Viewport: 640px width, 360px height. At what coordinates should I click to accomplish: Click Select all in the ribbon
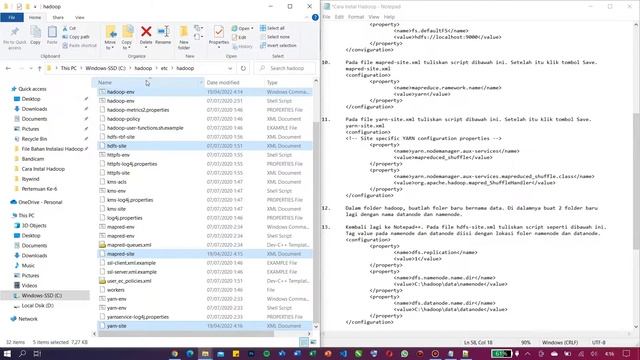(272, 28)
